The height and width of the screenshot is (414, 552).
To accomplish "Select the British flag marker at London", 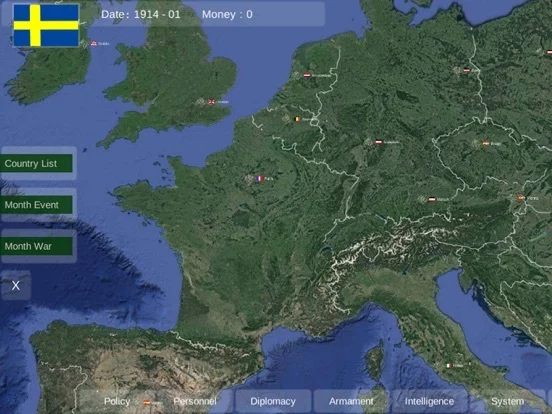I will pyautogui.click(x=212, y=102).
